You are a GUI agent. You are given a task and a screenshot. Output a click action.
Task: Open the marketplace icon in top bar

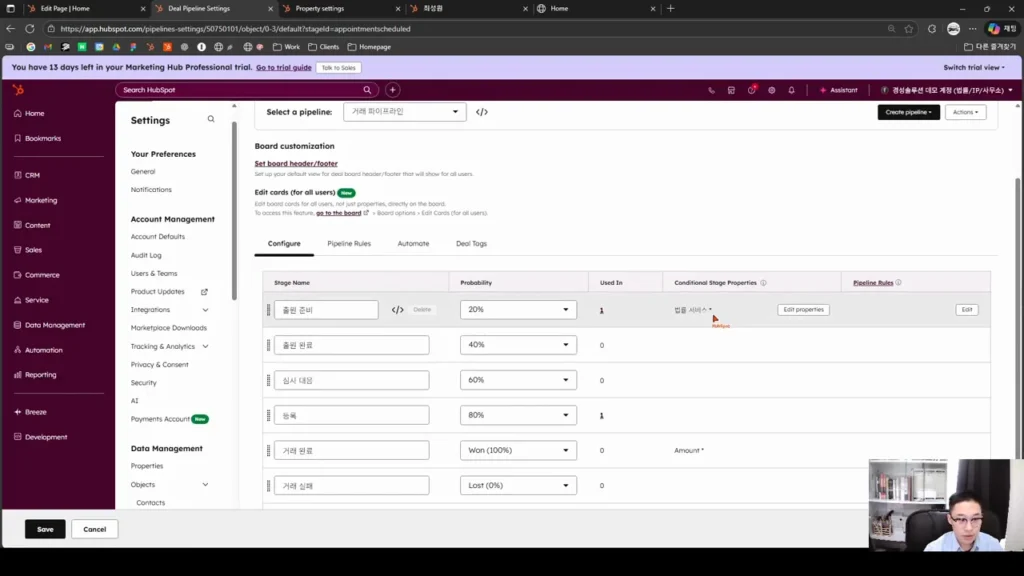pyautogui.click(x=731, y=90)
